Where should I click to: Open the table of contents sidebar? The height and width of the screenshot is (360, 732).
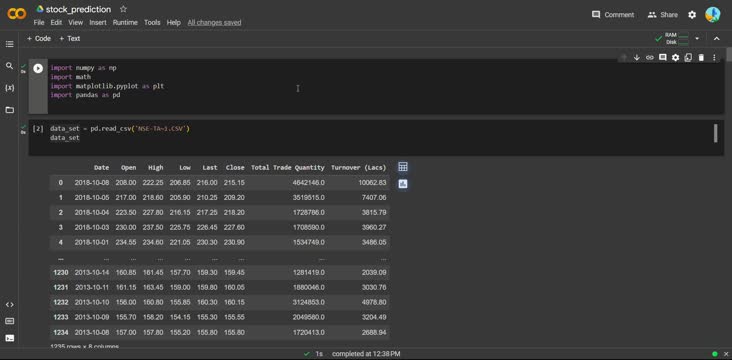pyautogui.click(x=9, y=44)
